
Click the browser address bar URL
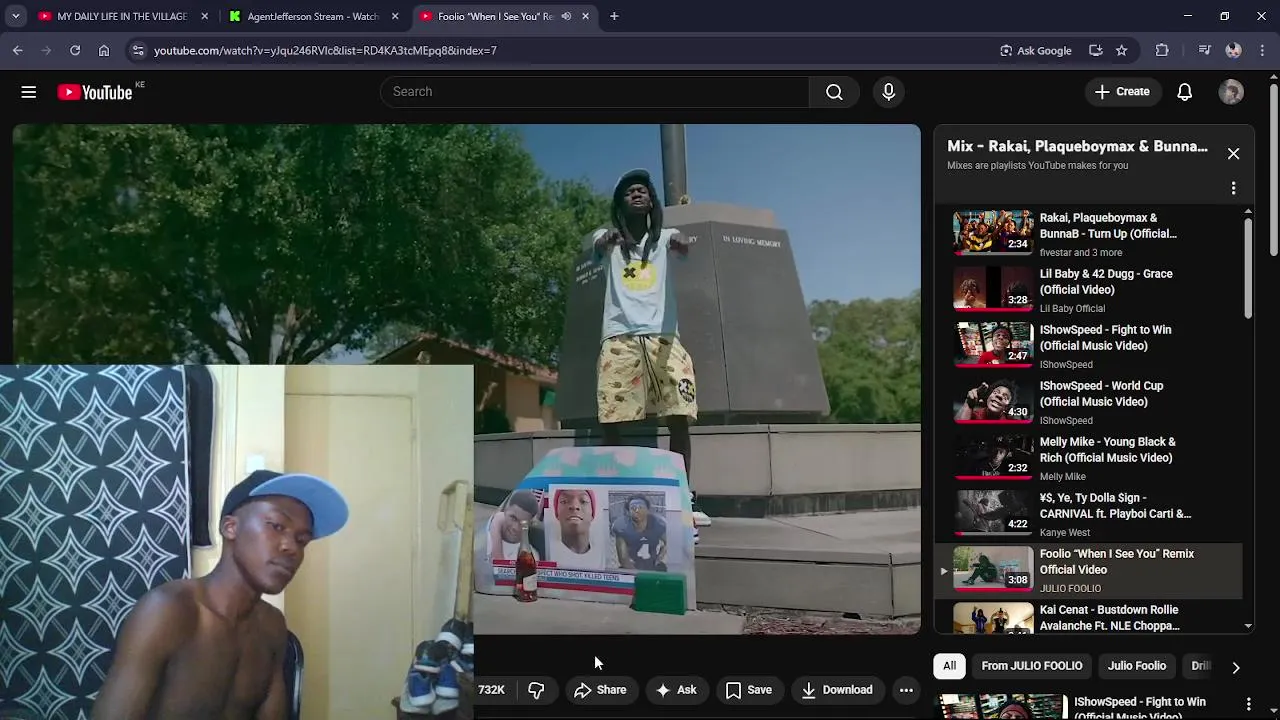[x=325, y=50]
